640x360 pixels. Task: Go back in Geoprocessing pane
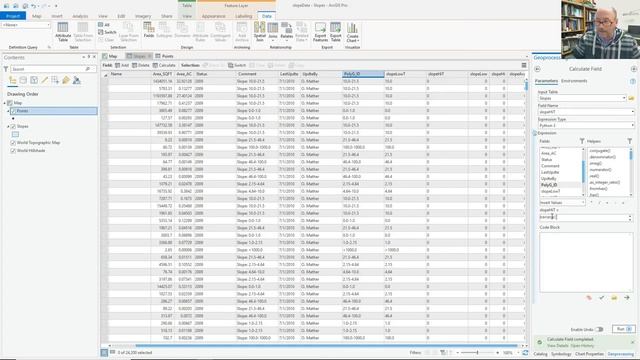pos(537,69)
